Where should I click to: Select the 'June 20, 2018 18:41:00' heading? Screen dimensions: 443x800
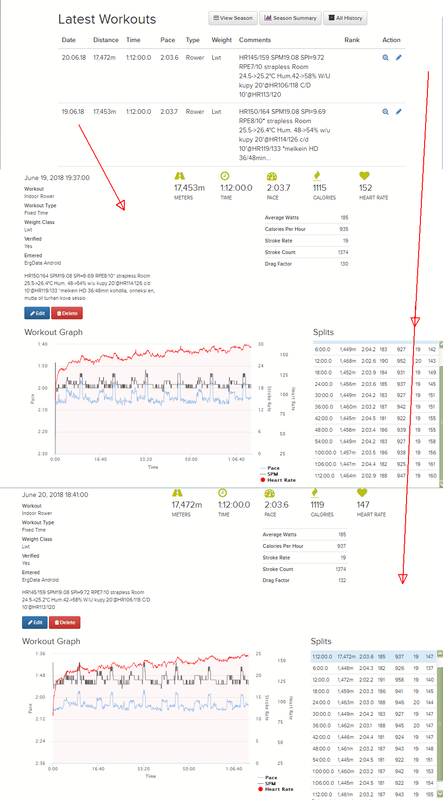point(55,494)
